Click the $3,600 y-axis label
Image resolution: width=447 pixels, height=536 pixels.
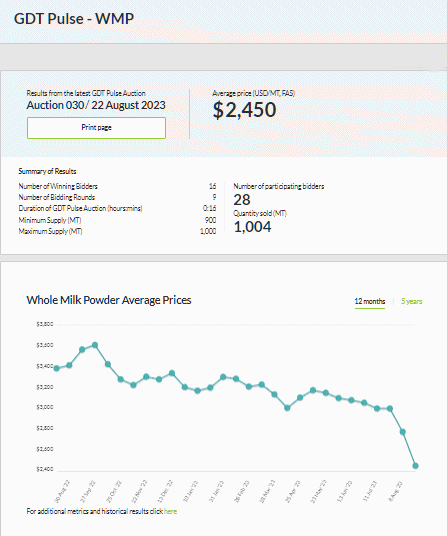45,345
